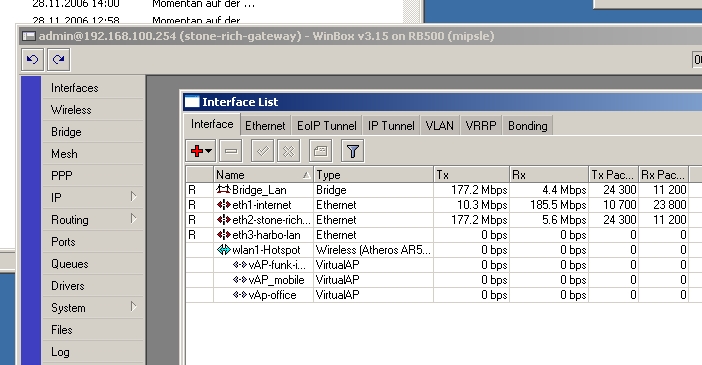
Task: Click the eth1-internet ethernet icon
Action: tap(223, 205)
